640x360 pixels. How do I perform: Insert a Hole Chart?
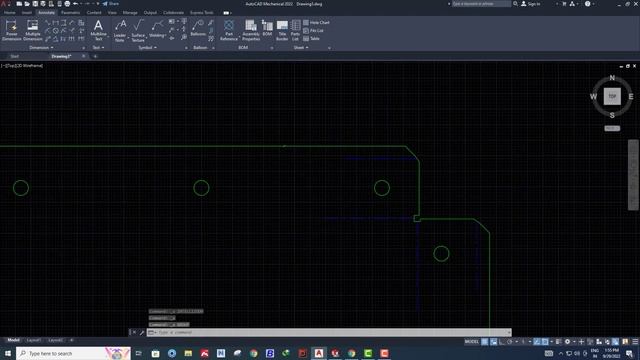[x=316, y=22]
